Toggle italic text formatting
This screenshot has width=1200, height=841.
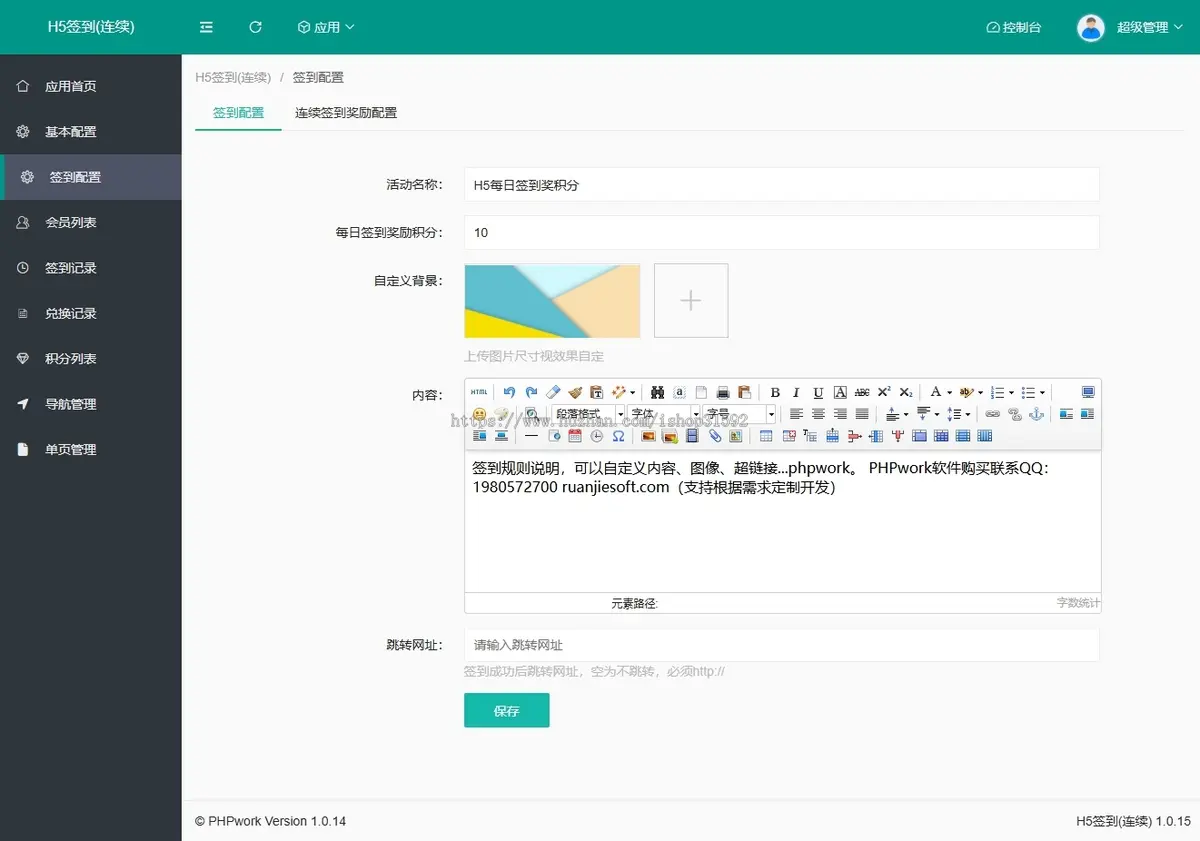[x=796, y=393]
